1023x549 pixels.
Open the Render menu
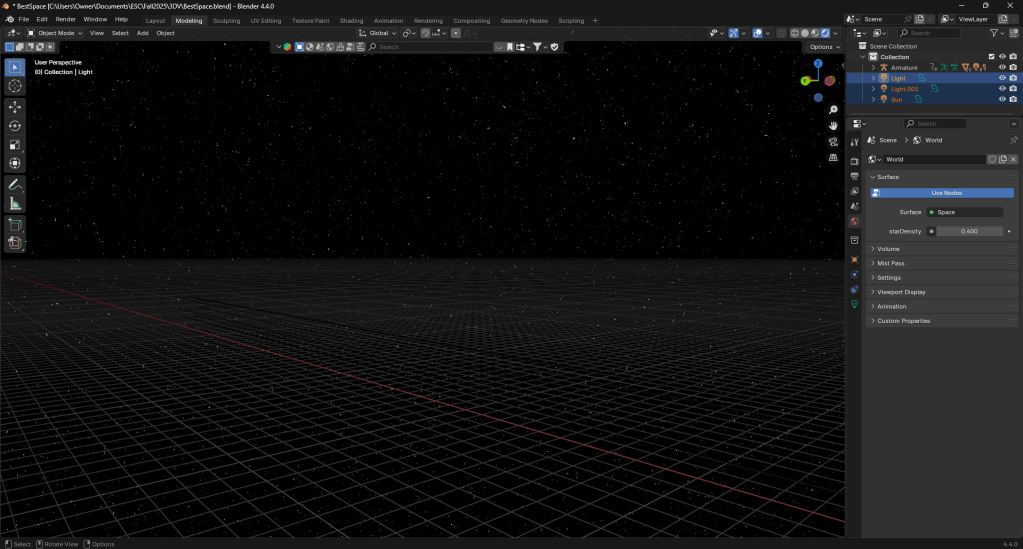pyautogui.click(x=65, y=19)
